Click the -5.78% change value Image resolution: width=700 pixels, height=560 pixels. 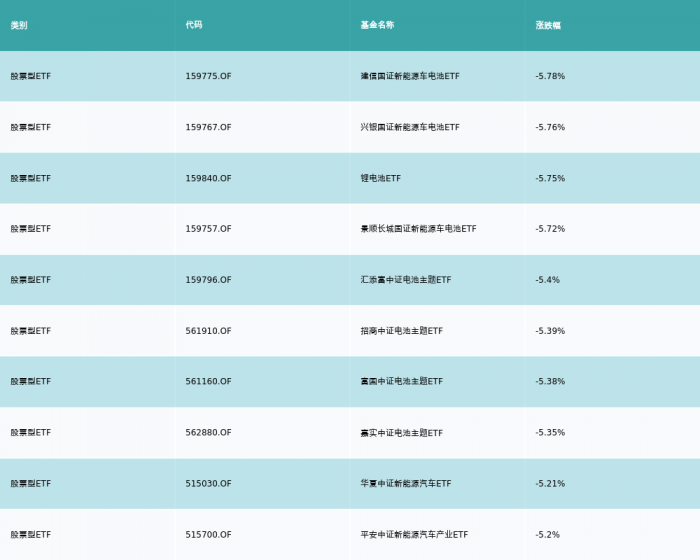click(x=550, y=76)
